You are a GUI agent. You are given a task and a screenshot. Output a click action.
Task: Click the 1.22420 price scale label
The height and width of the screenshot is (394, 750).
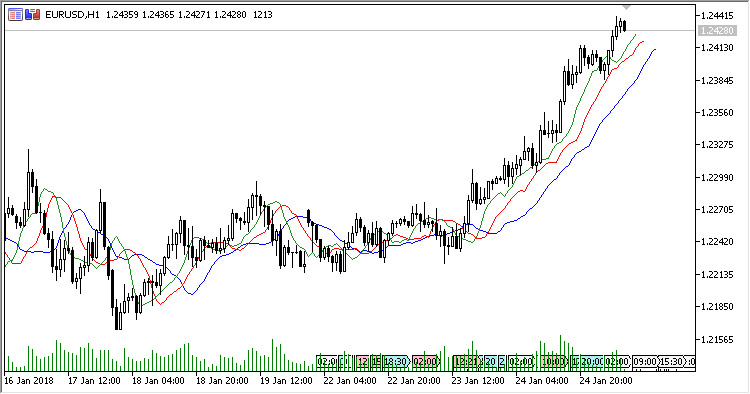coord(717,242)
